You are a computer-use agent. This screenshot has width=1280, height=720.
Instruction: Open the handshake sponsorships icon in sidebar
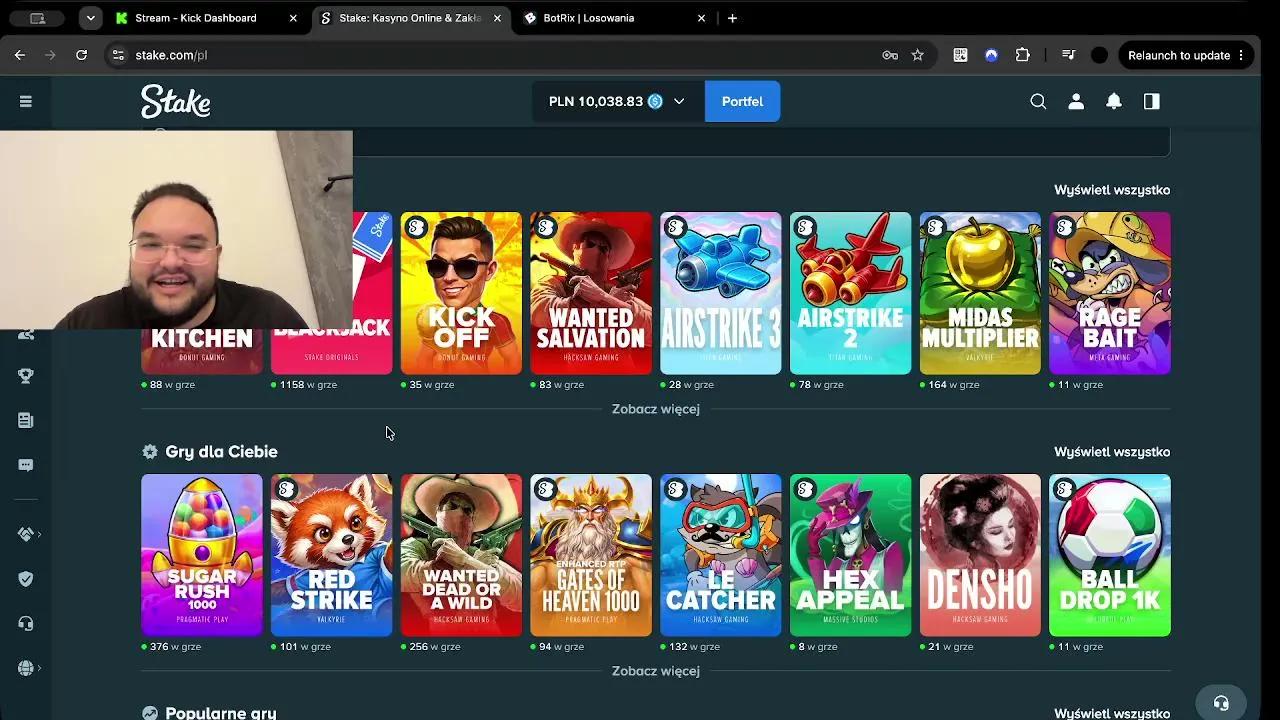pyautogui.click(x=26, y=534)
